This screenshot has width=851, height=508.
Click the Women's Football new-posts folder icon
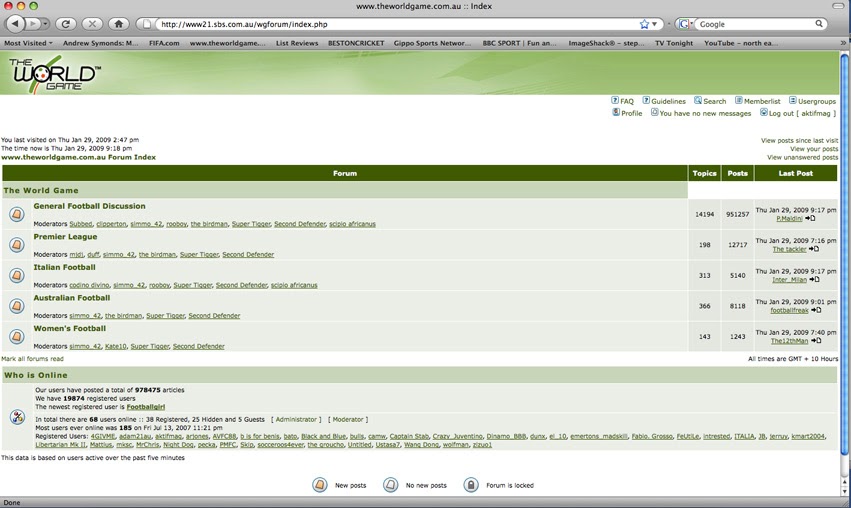(17, 336)
